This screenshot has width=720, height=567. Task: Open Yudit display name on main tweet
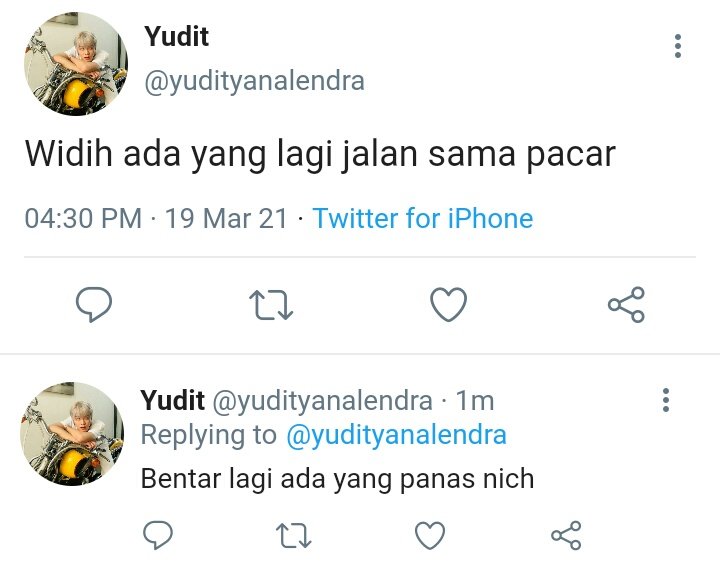click(x=176, y=36)
